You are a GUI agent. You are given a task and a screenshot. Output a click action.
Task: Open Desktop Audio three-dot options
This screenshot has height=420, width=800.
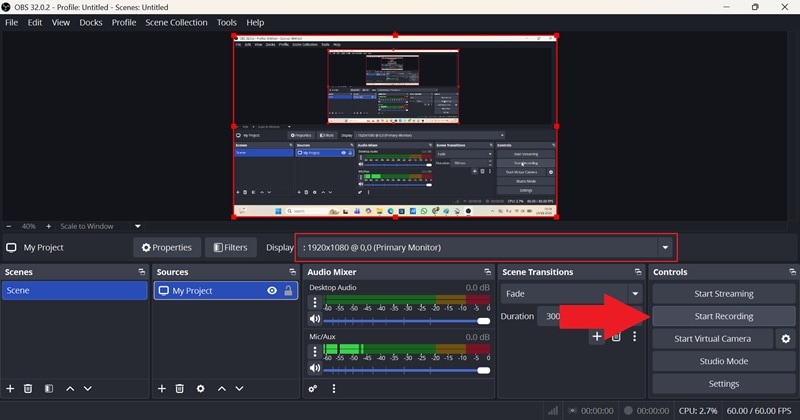315,303
